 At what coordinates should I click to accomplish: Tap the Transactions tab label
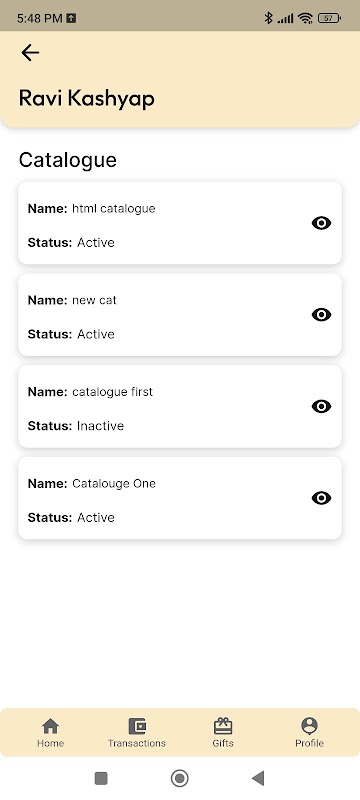pyautogui.click(x=137, y=743)
